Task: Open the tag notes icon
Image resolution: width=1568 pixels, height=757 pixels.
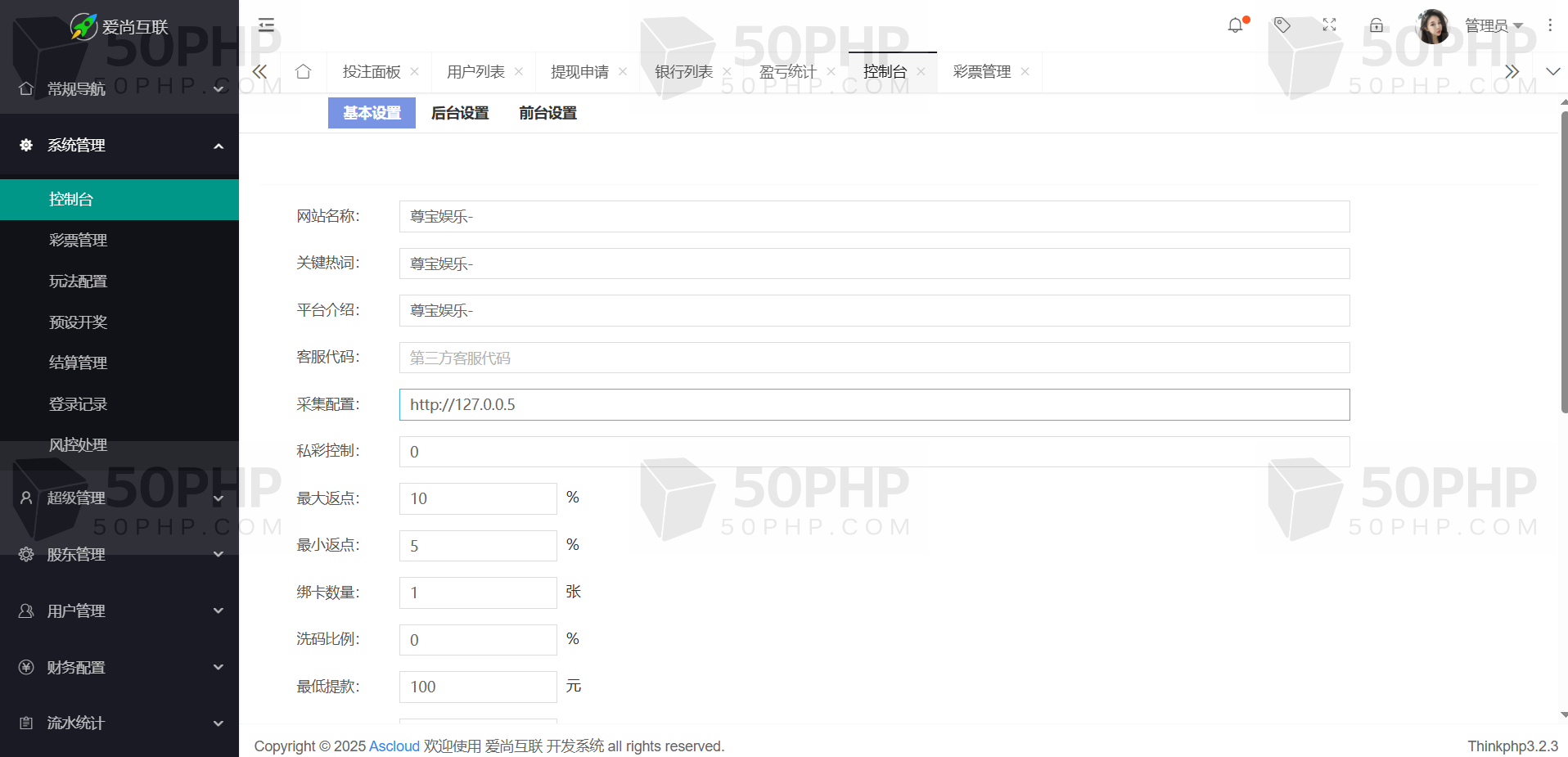Action: point(1282,25)
